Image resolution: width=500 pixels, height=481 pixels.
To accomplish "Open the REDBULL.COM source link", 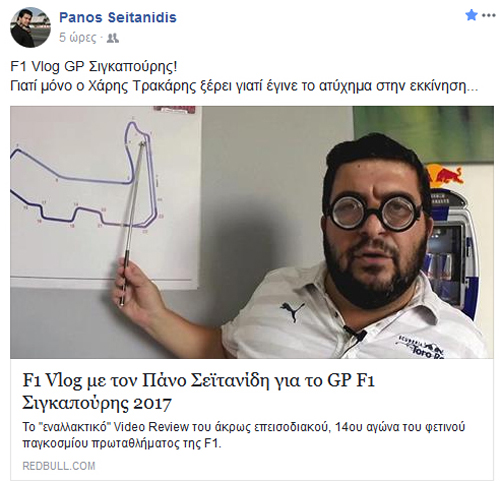I will pyautogui.click(x=59, y=466).
